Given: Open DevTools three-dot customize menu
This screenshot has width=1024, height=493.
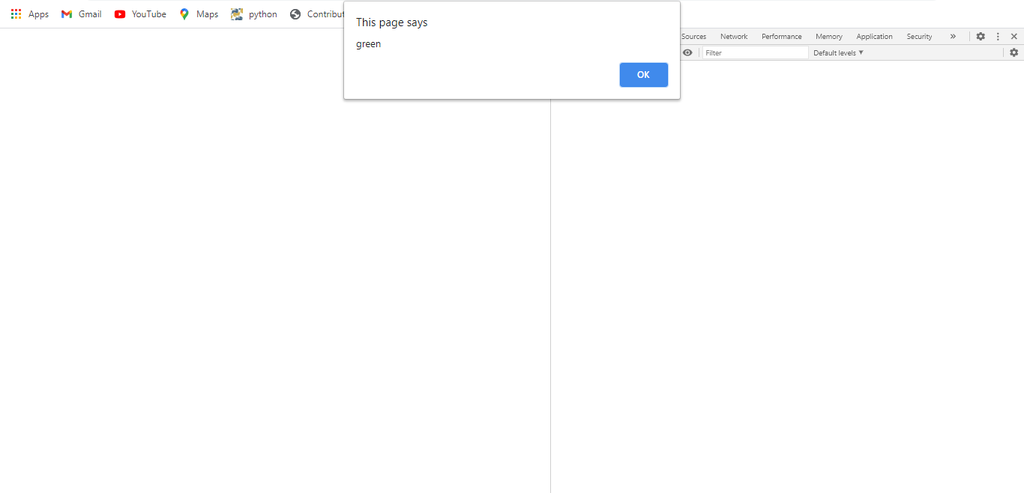Looking at the screenshot, I should [997, 36].
